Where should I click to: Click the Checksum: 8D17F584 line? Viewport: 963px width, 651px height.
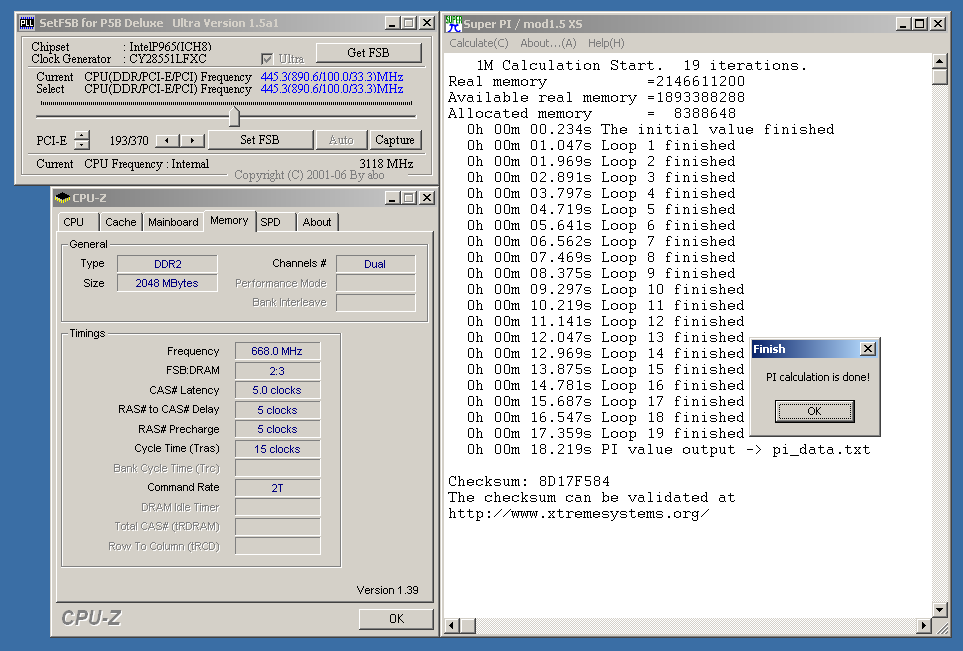[529, 481]
